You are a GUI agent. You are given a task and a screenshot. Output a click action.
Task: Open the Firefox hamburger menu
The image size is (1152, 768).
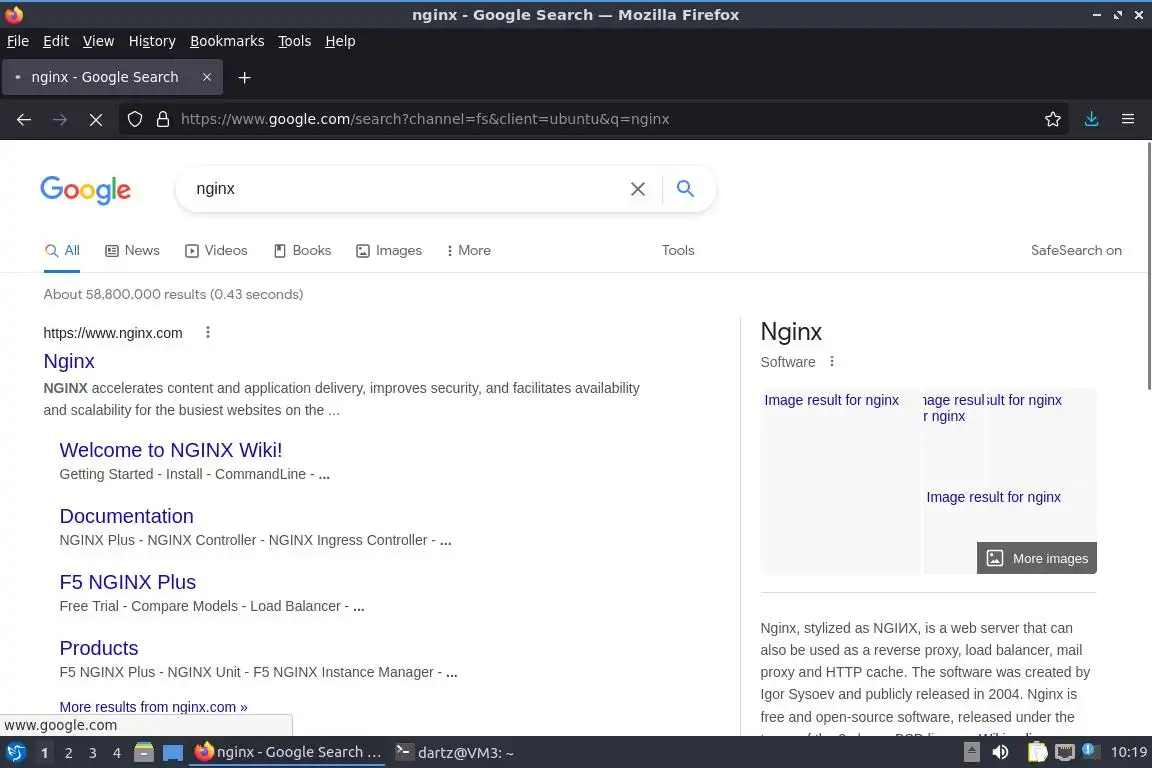click(1128, 119)
